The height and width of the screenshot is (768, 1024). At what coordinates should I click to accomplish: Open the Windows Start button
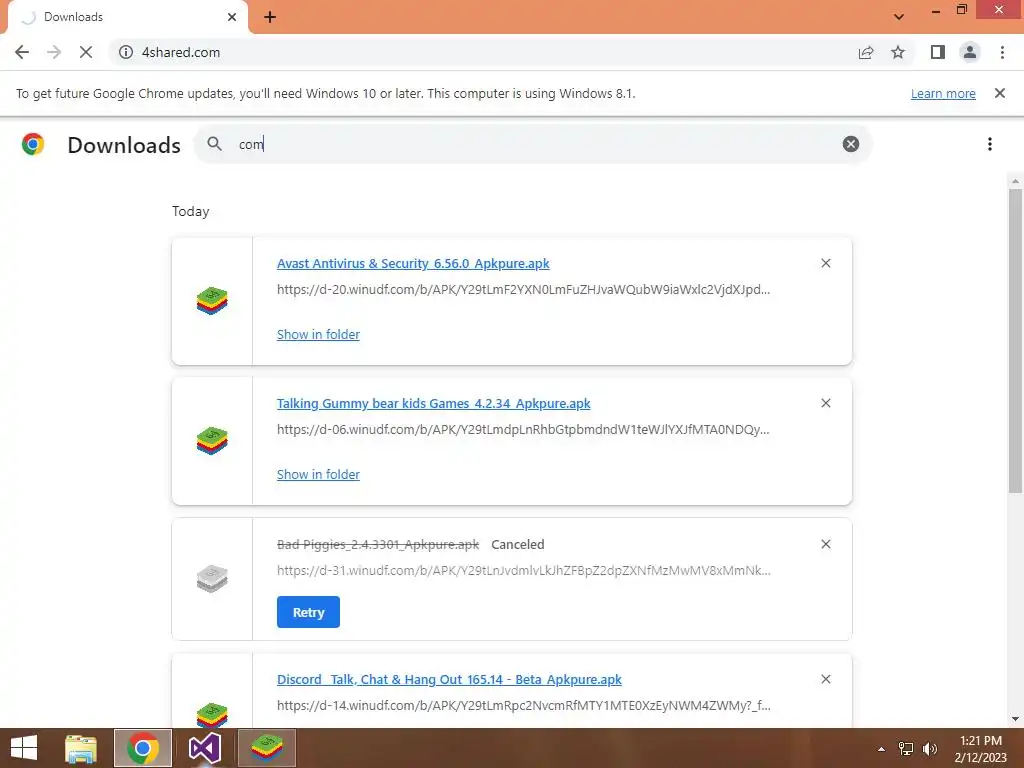click(x=24, y=748)
